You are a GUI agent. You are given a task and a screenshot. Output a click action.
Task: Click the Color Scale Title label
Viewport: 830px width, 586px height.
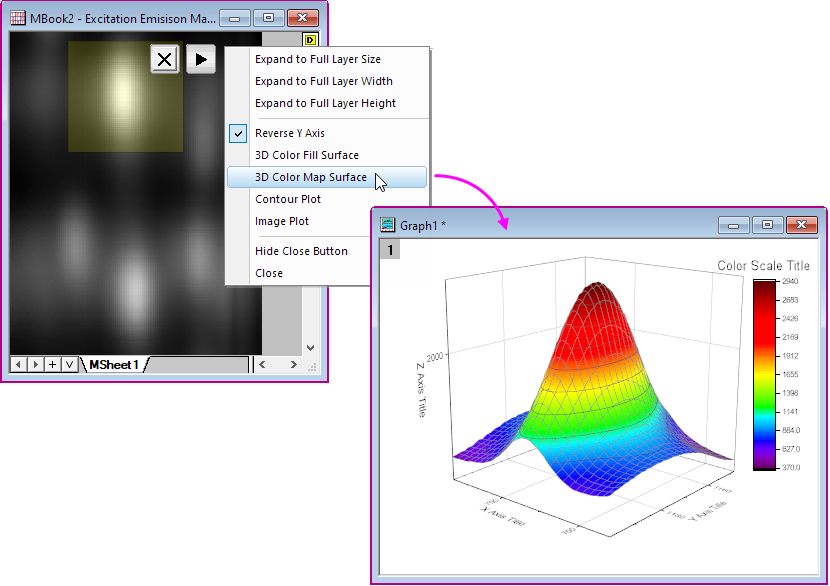763,266
